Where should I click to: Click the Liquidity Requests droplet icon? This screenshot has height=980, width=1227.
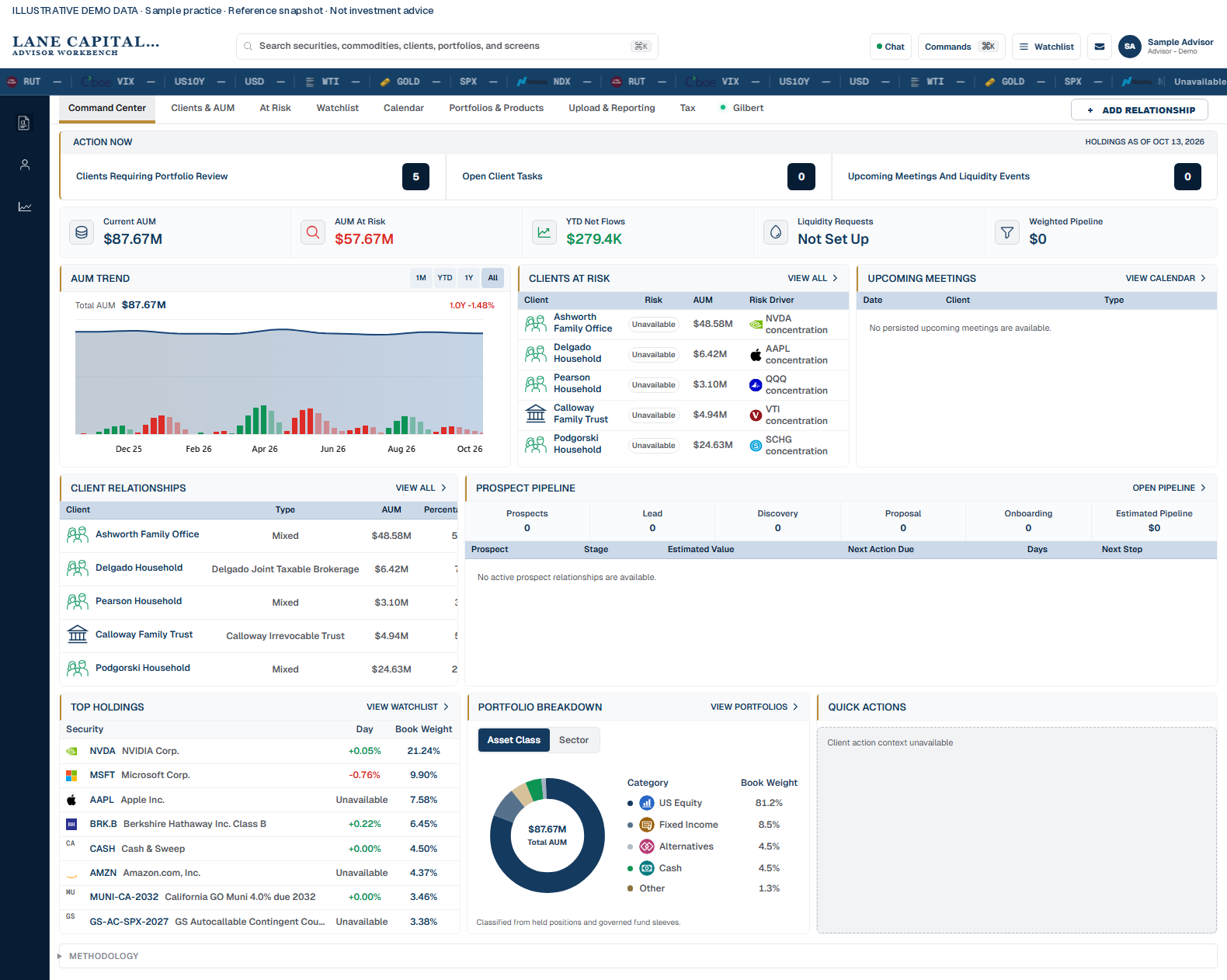[x=776, y=232]
